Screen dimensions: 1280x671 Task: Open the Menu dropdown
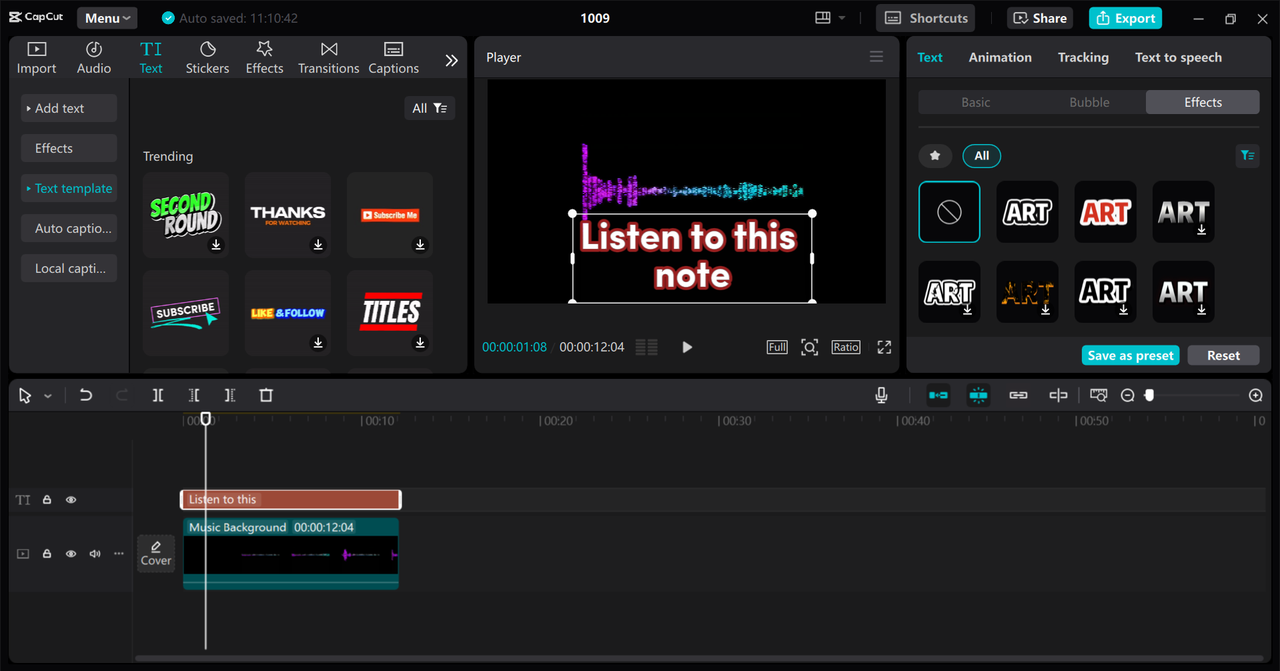pyautogui.click(x=107, y=18)
